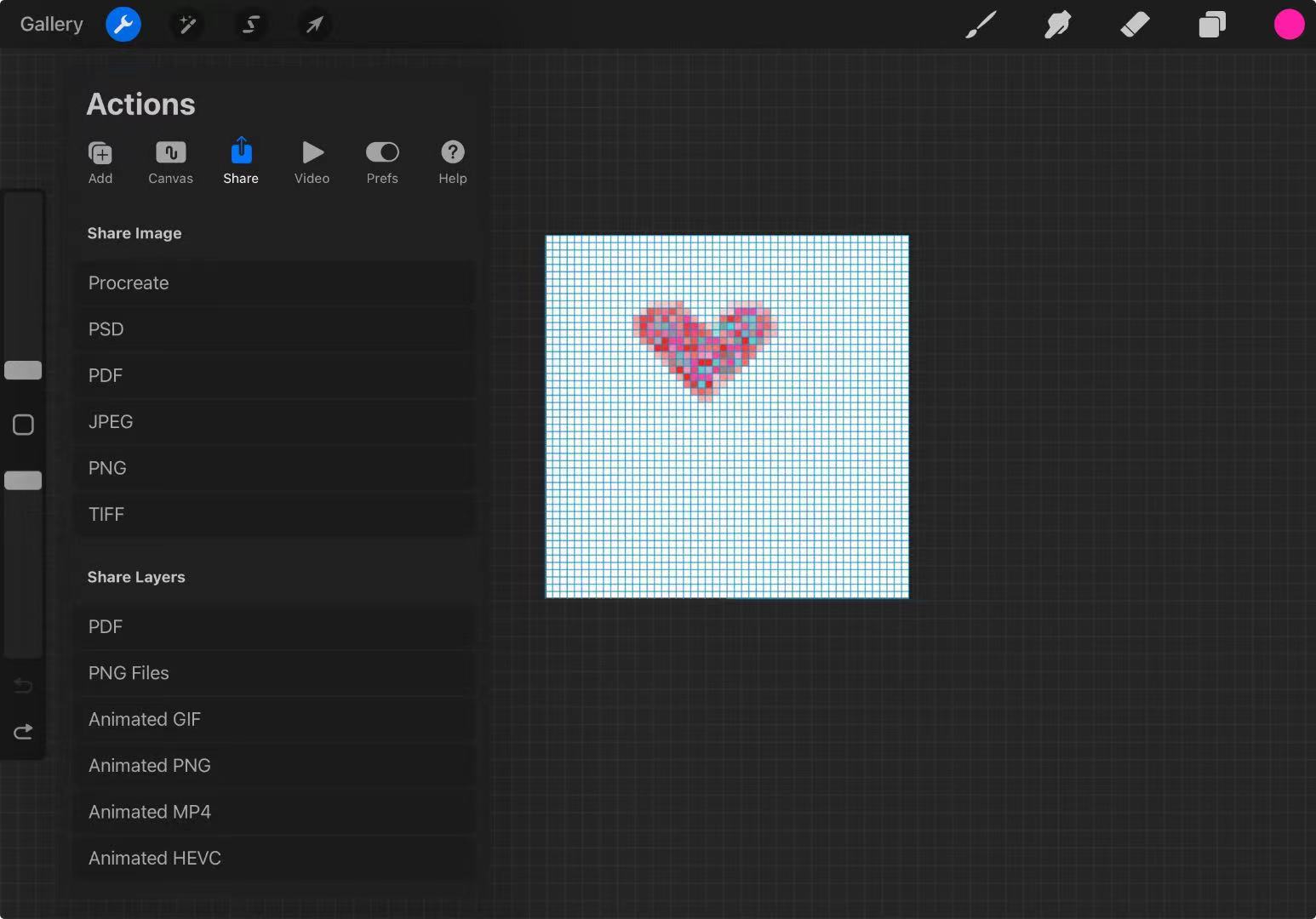Open the Layers panel
This screenshot has width=1316, height=919.
point(1212,25)
